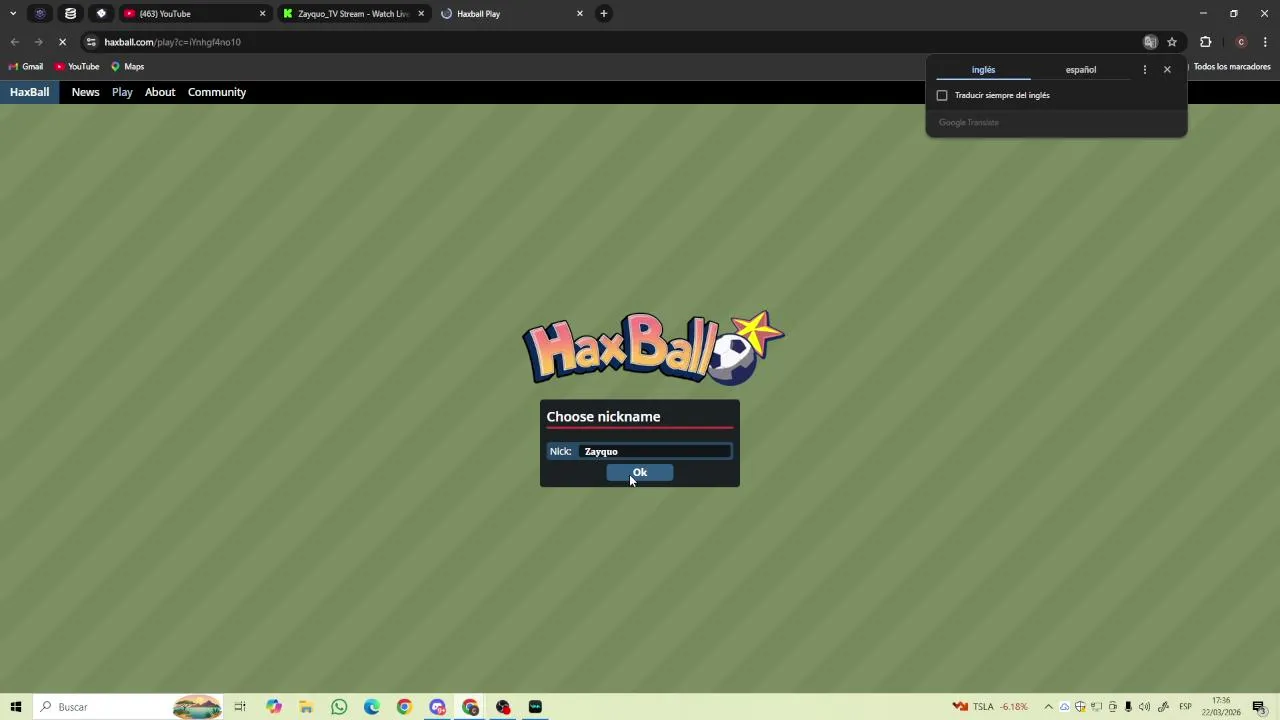This screenshot has height=720, width=1280.
Task: Open File Explorer from the taskbar
Action: (306, 707)
